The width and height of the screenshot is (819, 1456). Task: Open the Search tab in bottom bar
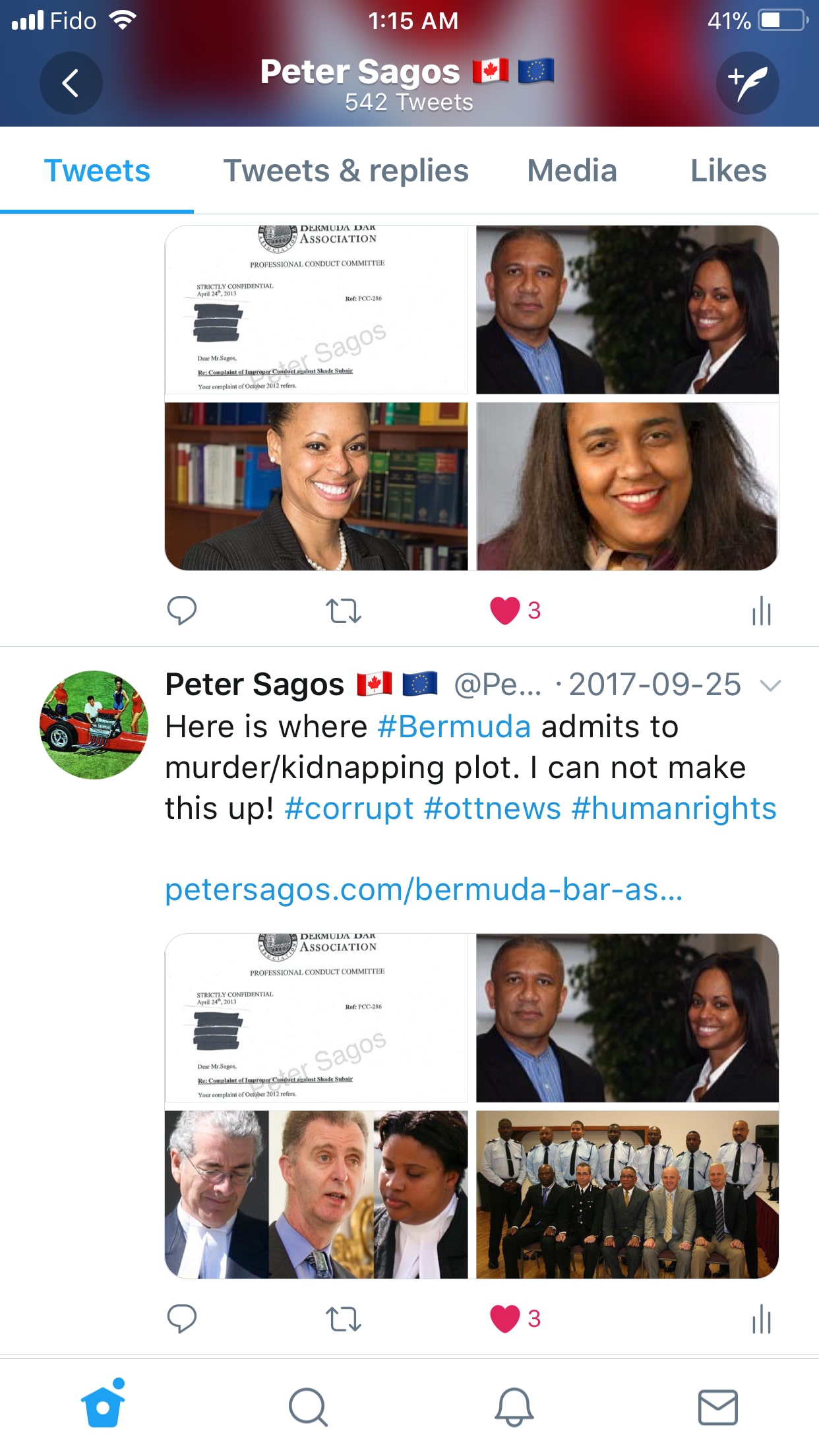(308, 1407)
